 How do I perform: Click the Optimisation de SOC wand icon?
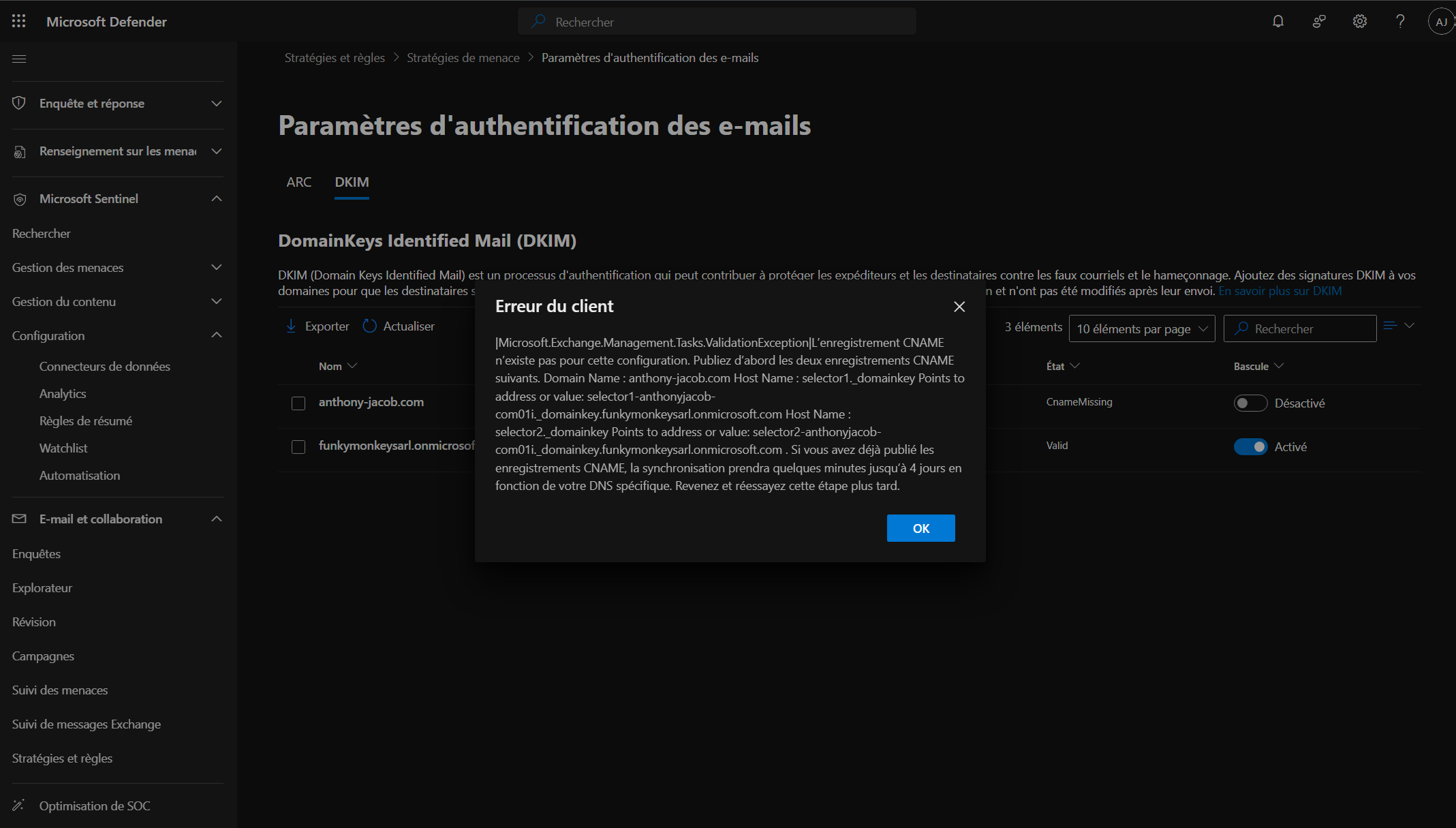pyautogui.click(x=19, y=806)
